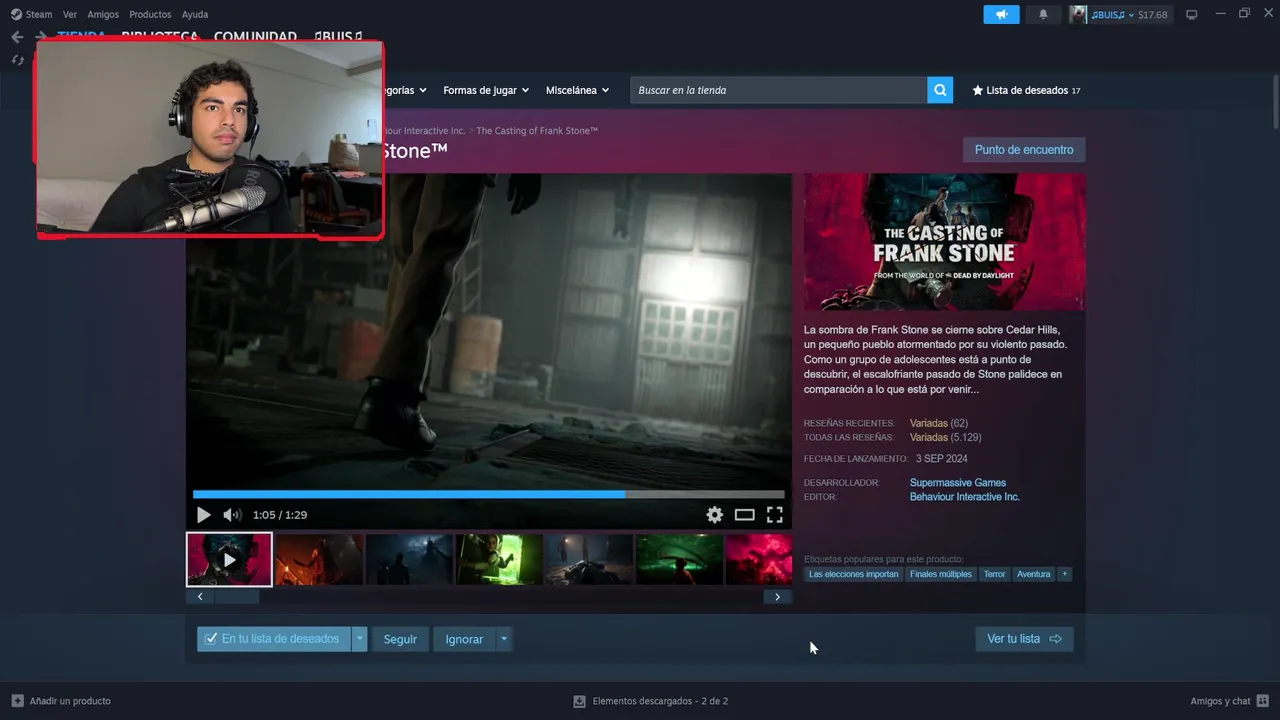
Task: Click the wishlist star icon
Action: 977,90
